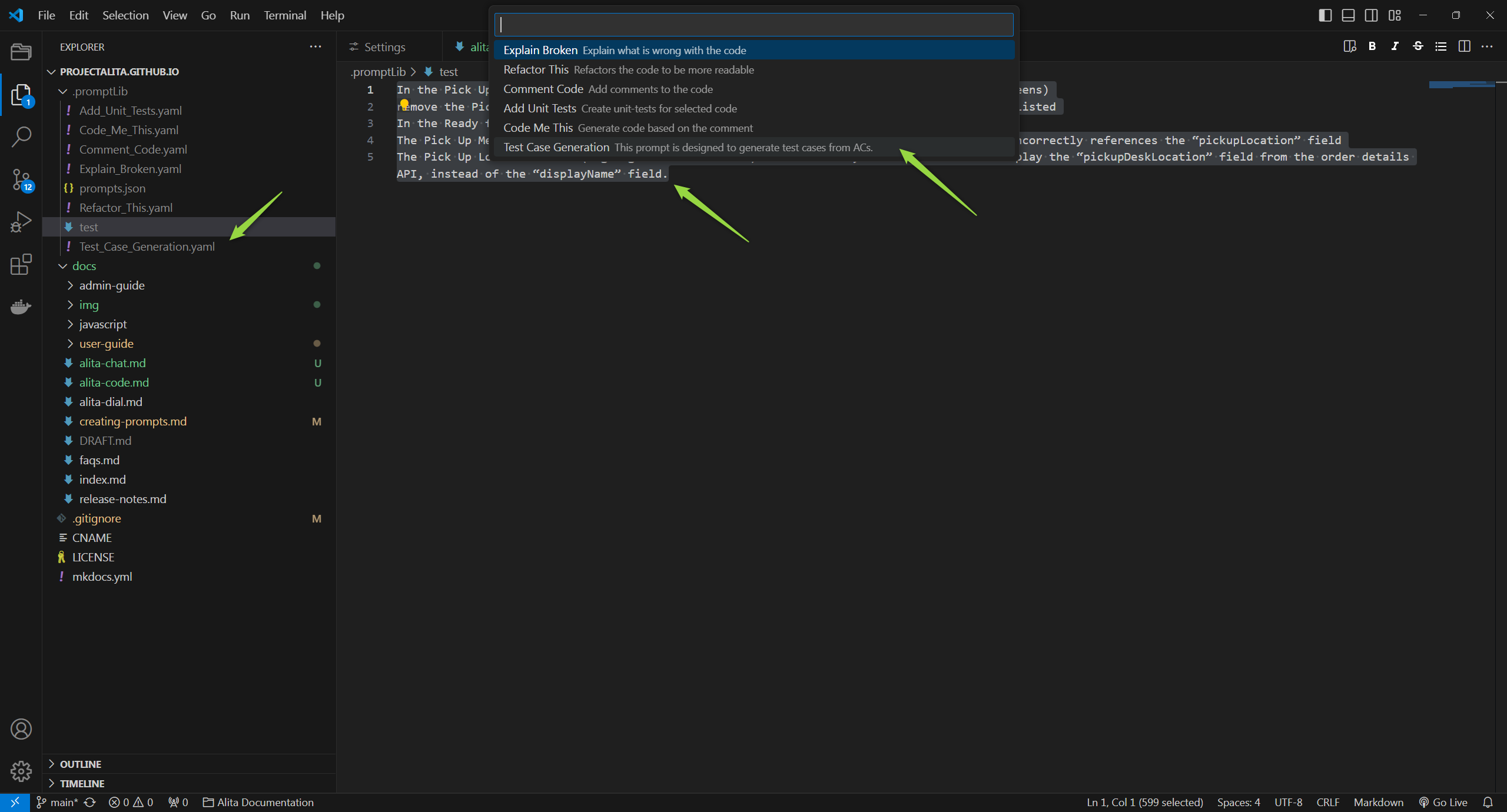Click Go Live in status bar
Viewport: 1507px width, 812px height.
pos(1443,802)
